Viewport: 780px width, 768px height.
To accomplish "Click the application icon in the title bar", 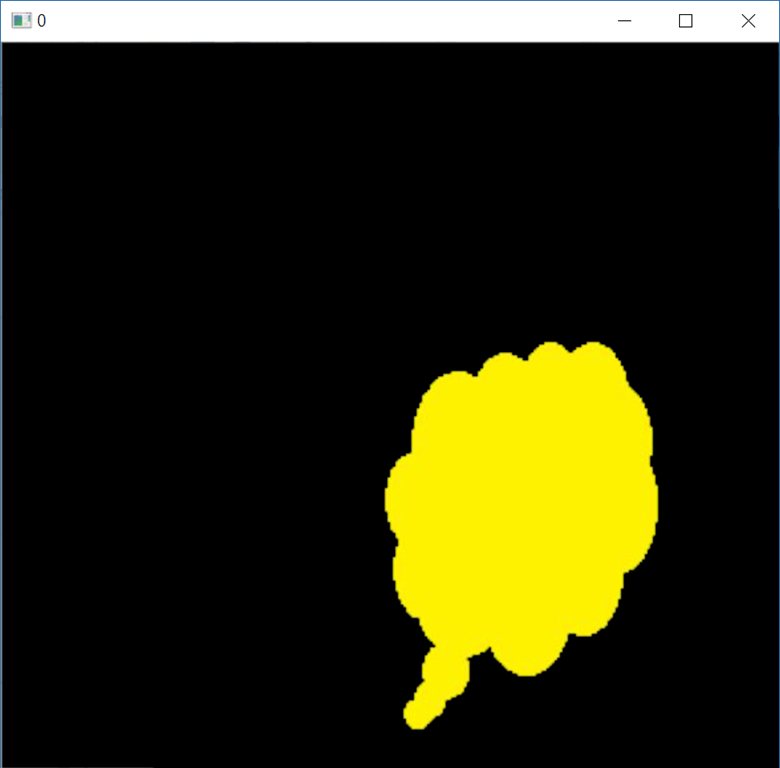I will coord(21,21).
